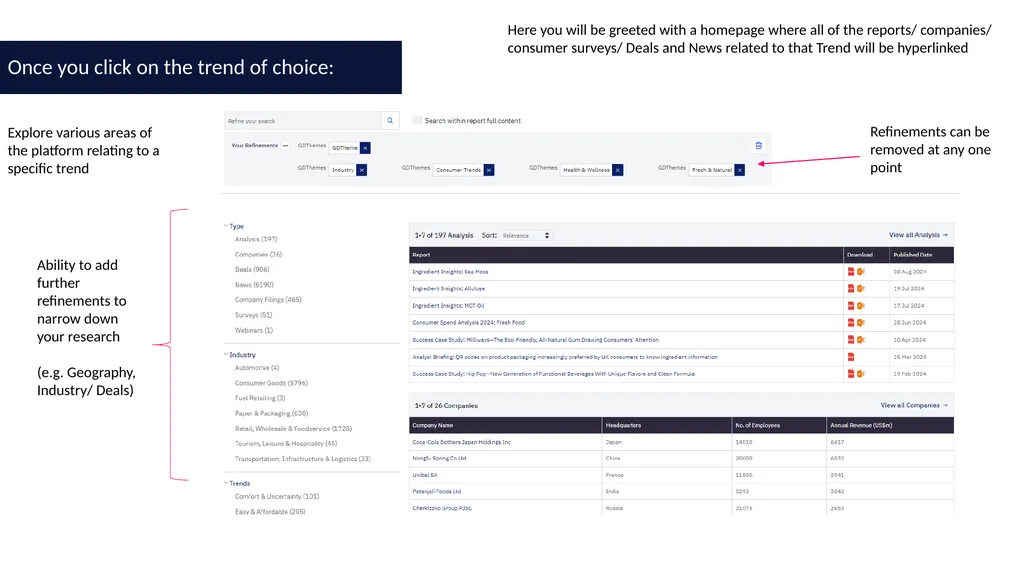This screenshot has width=1024, height=575.
Task: Open View all Analysis link
Action: (918, 235)
